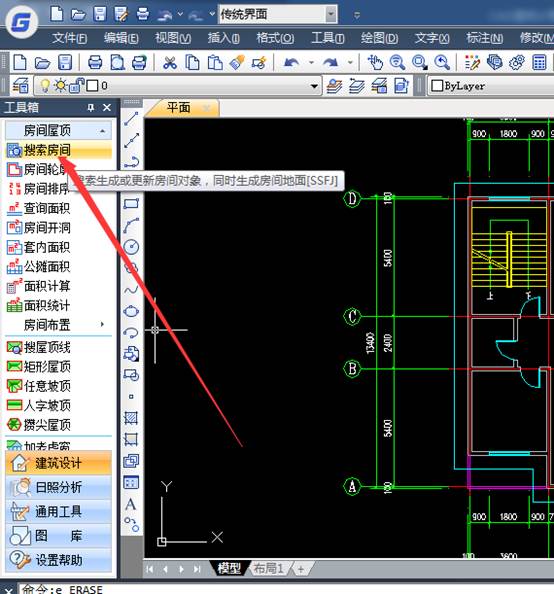
Task: Click the Undo arrow icon
Action: [291, 62]
